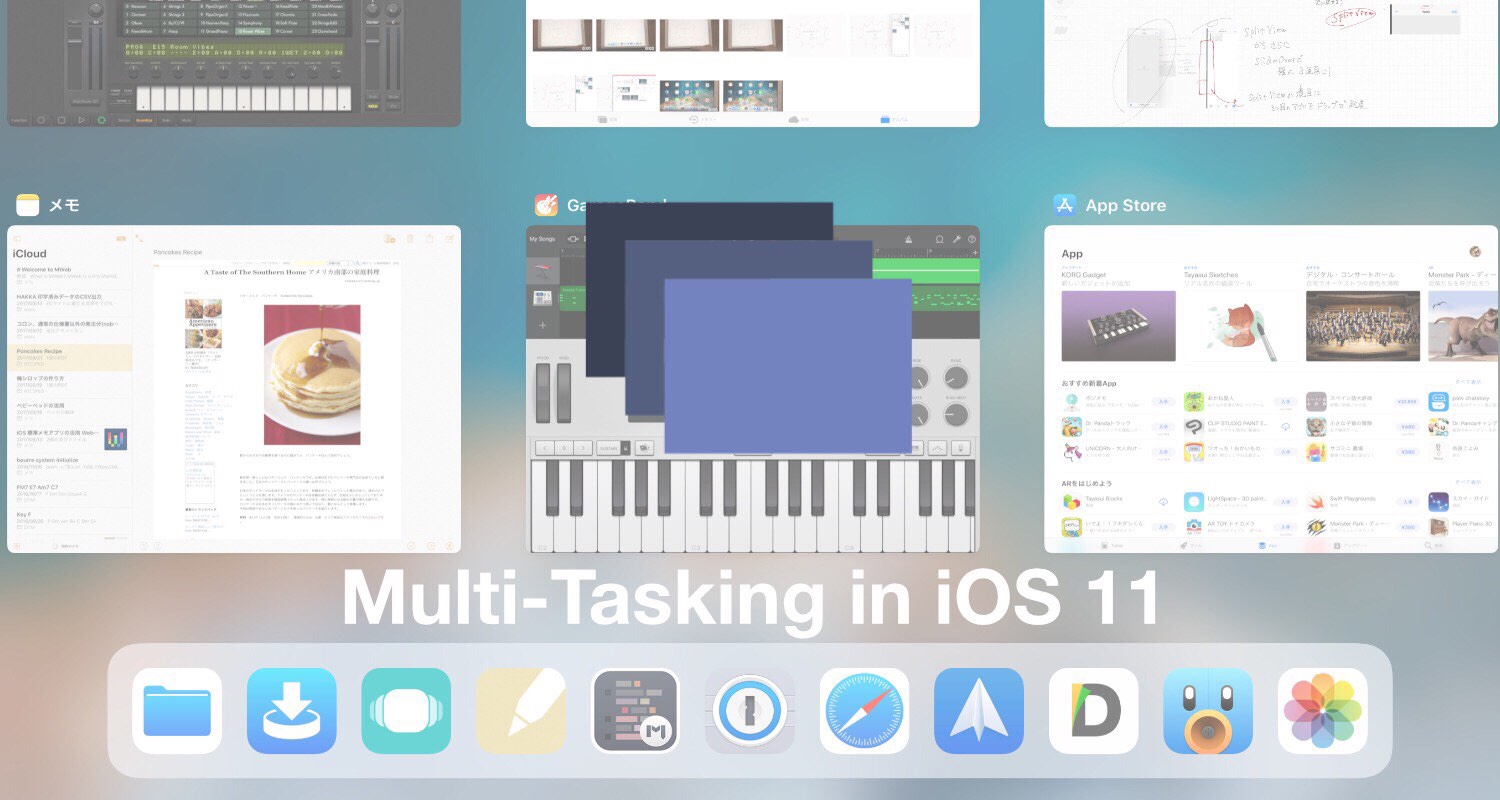
Task: Click the share icon in the Notes toolbar
Action: (x=430, y=239)
